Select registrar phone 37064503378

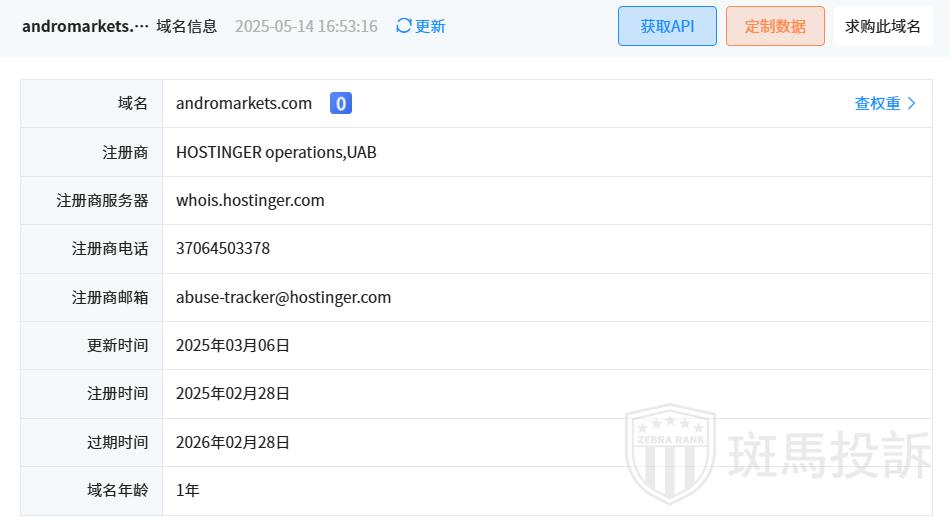[x=223, y=248]
